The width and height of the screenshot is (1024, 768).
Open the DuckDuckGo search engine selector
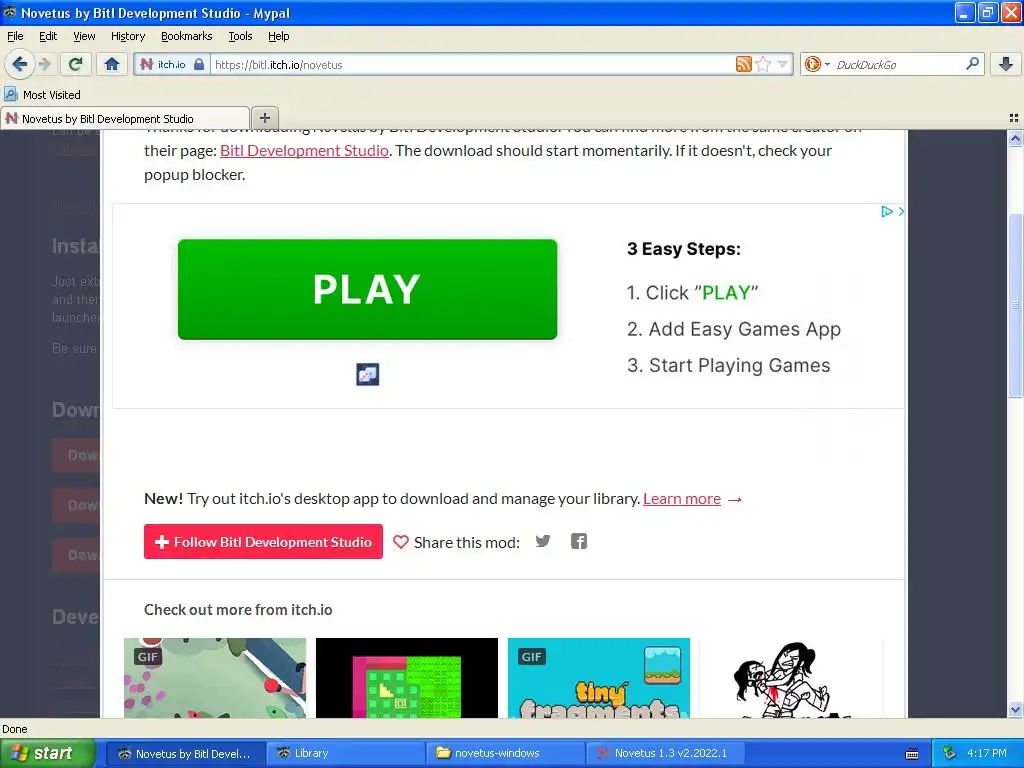[x=816, y=64]
